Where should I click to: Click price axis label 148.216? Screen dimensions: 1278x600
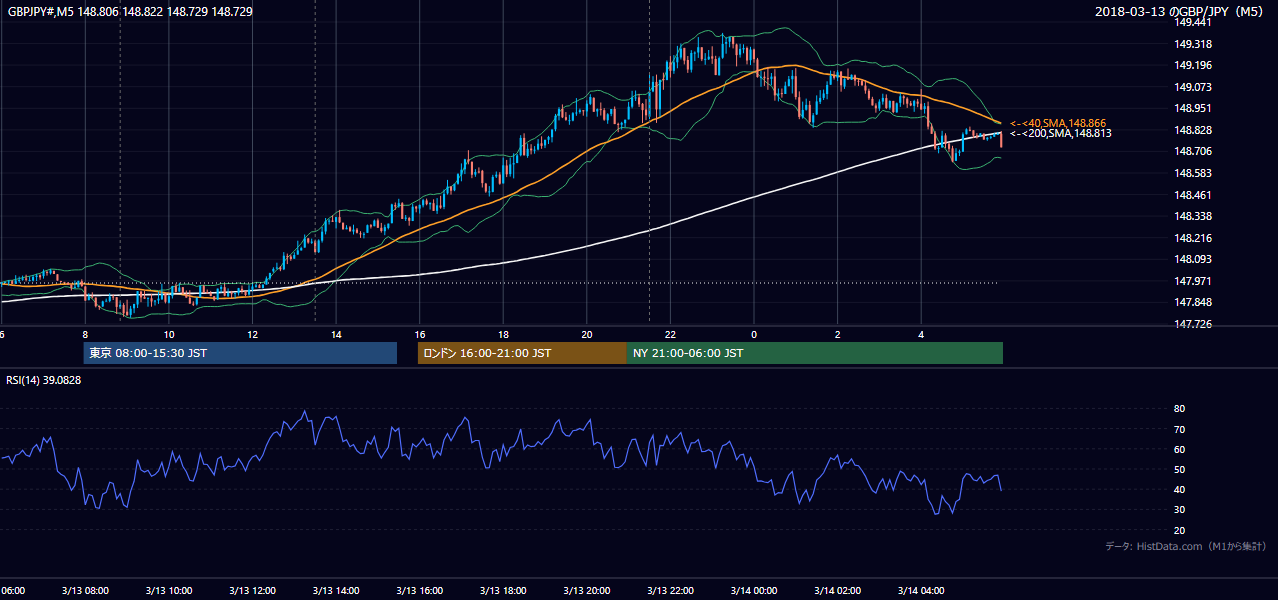click(1193, 238)
